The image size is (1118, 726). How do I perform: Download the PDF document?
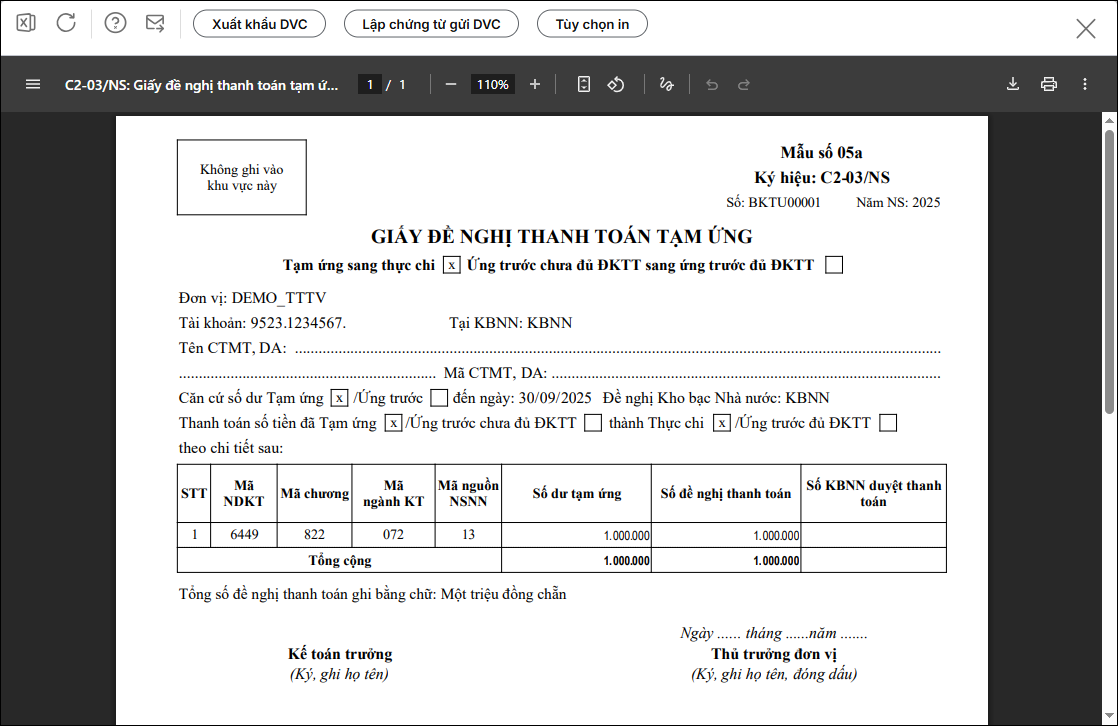coord(1013,84)
